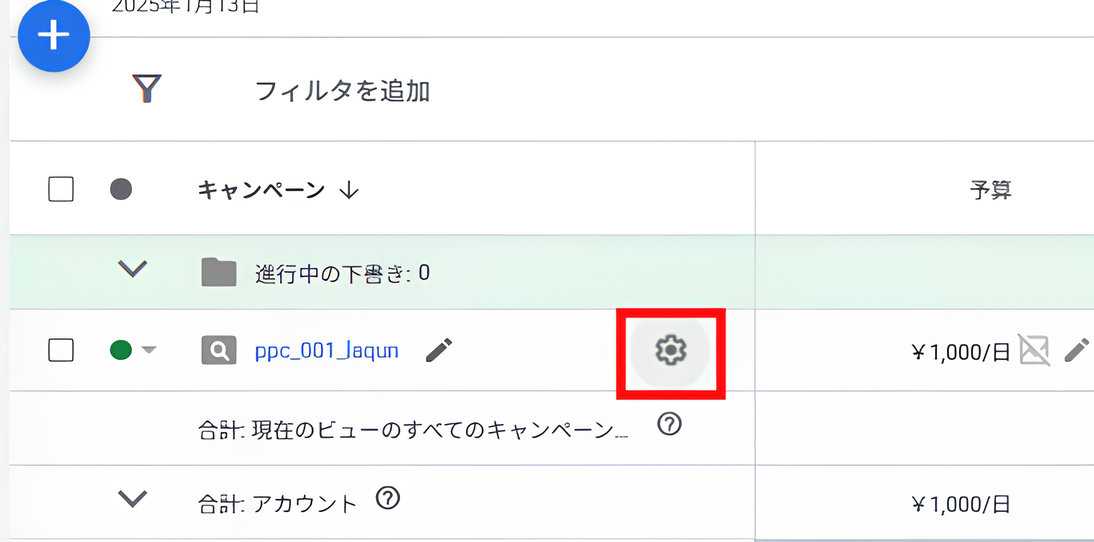Collapse the 進行中の下書き drafts row

pyautogui.click(x=133, y=270)
